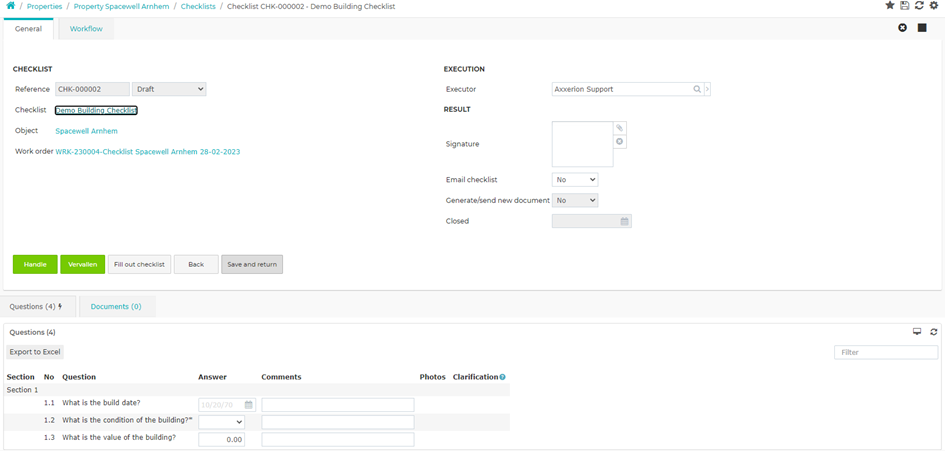
Task: Attach signature using paperclip icon
Action: coord(620,128)
